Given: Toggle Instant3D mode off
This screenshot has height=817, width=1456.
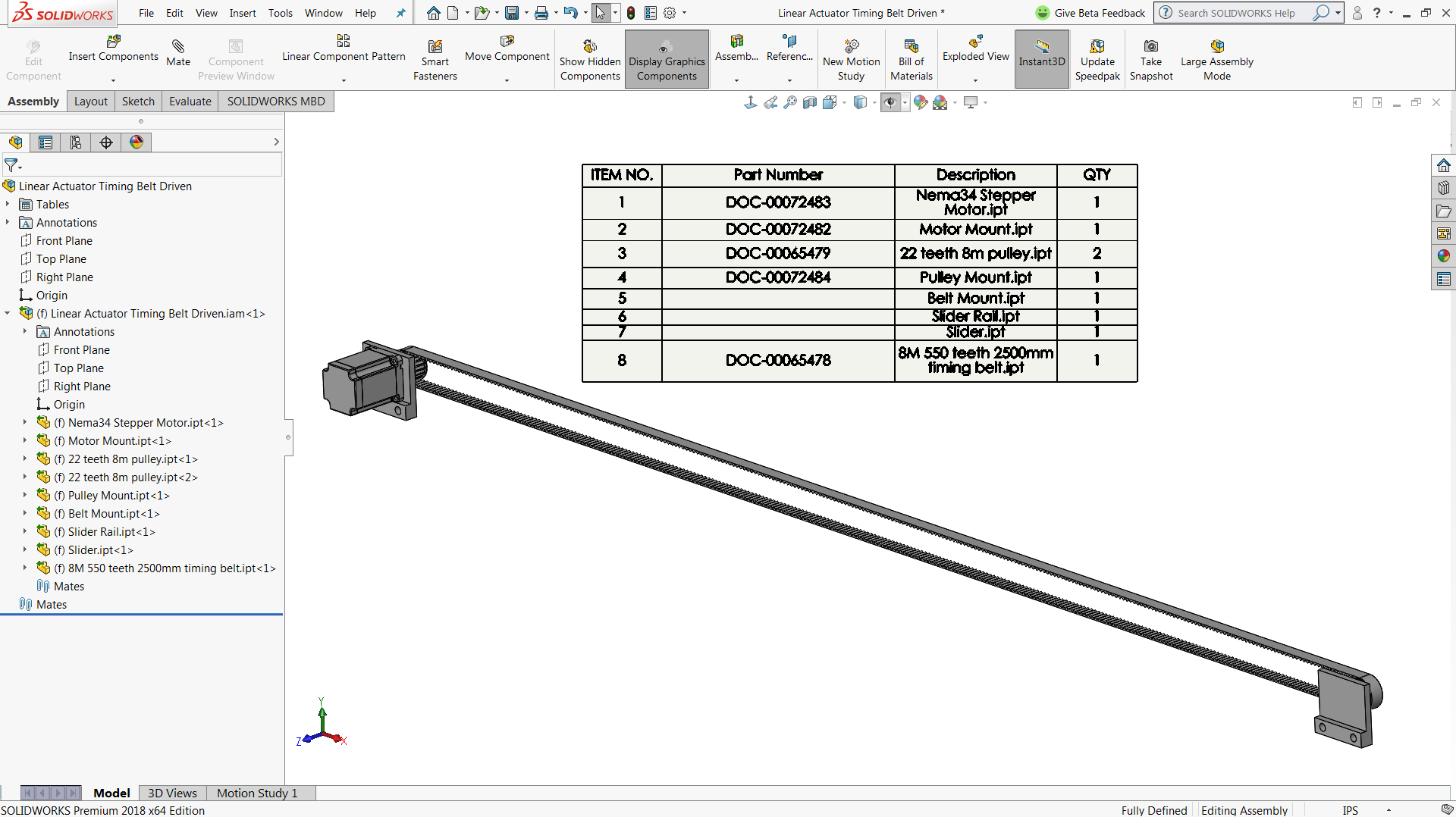Looking at the screenshot, I should 1041,58.
